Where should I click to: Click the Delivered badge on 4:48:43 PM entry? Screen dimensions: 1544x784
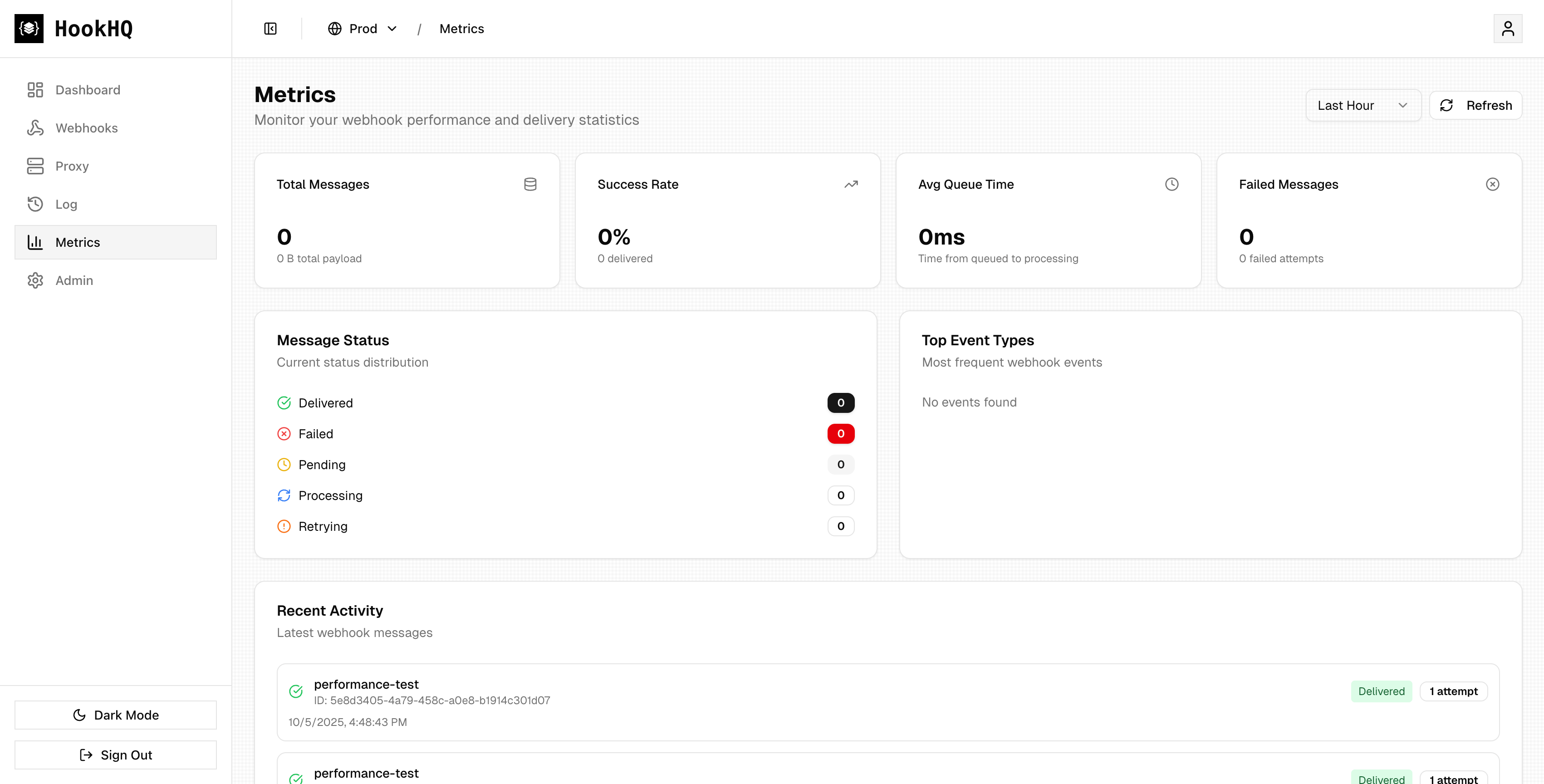[x=1382, y=692]
